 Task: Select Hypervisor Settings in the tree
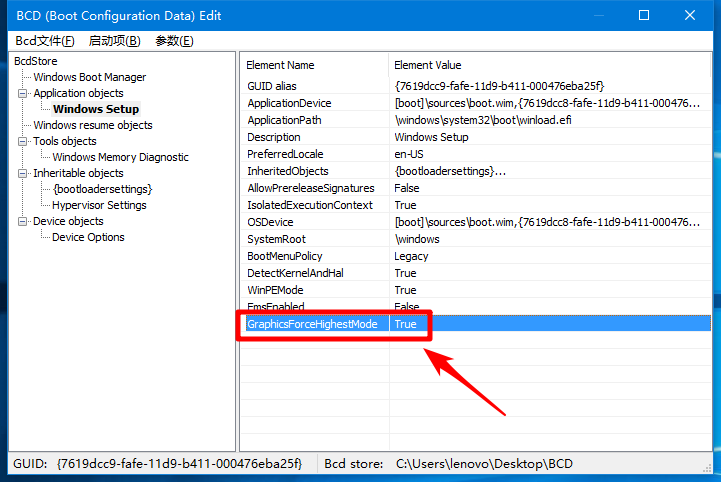[x=99, y=205]
